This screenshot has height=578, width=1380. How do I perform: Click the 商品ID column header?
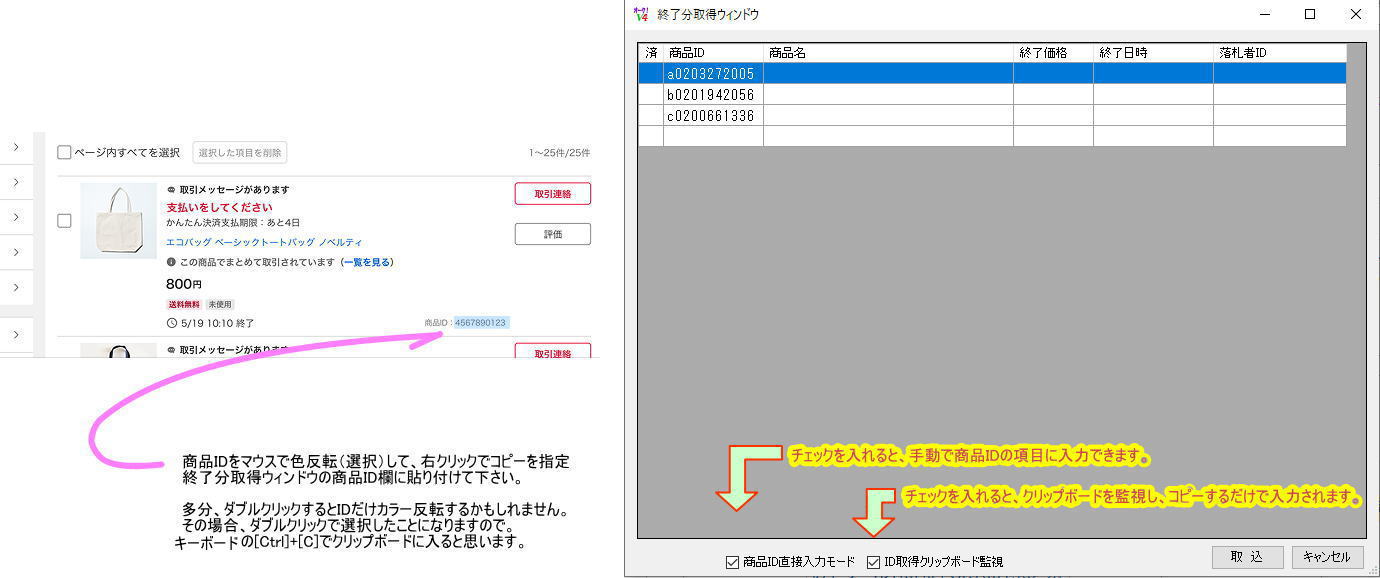[x=712, y=53]
